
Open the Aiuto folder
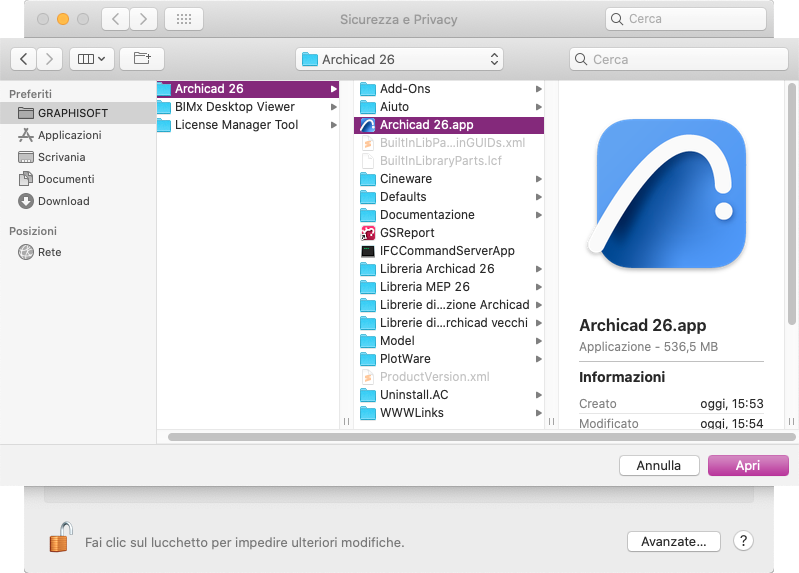[449, 107]
